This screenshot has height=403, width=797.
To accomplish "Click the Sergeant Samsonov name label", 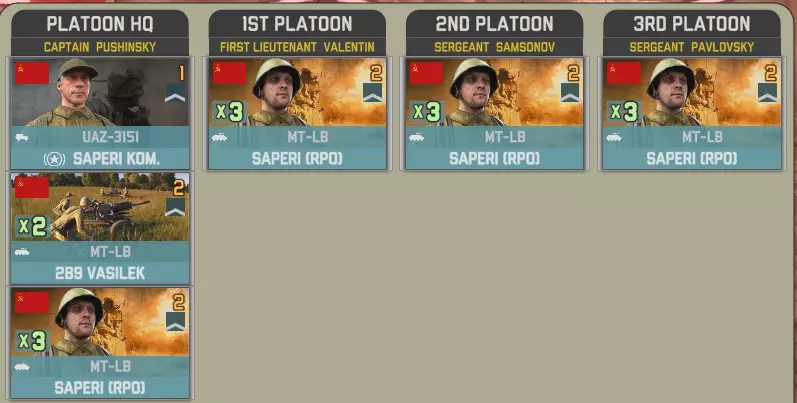I will click(x=495, y=47).
